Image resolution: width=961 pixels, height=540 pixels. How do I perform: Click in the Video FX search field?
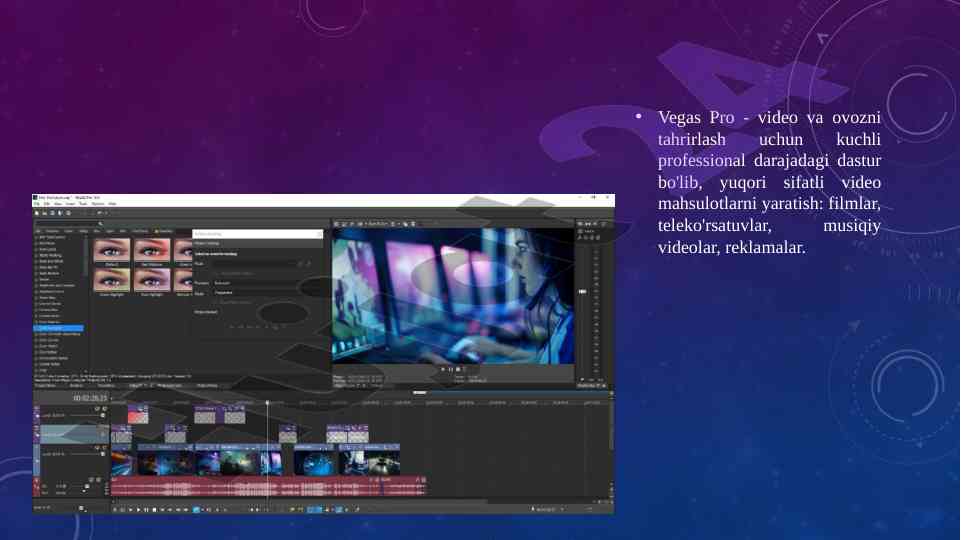click(x=67, y=223)
